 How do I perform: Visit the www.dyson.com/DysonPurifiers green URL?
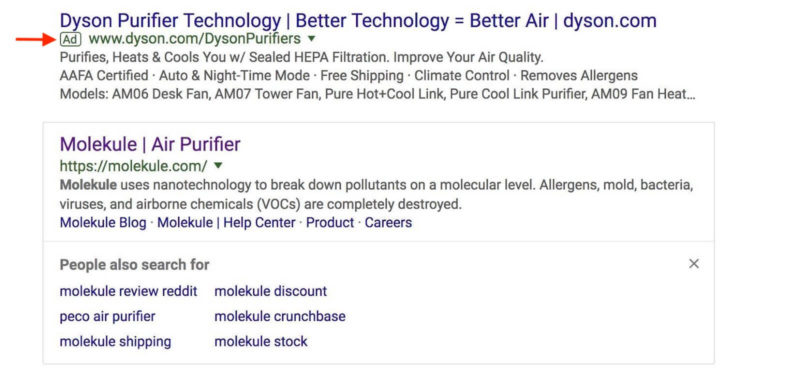coord(195,39)
